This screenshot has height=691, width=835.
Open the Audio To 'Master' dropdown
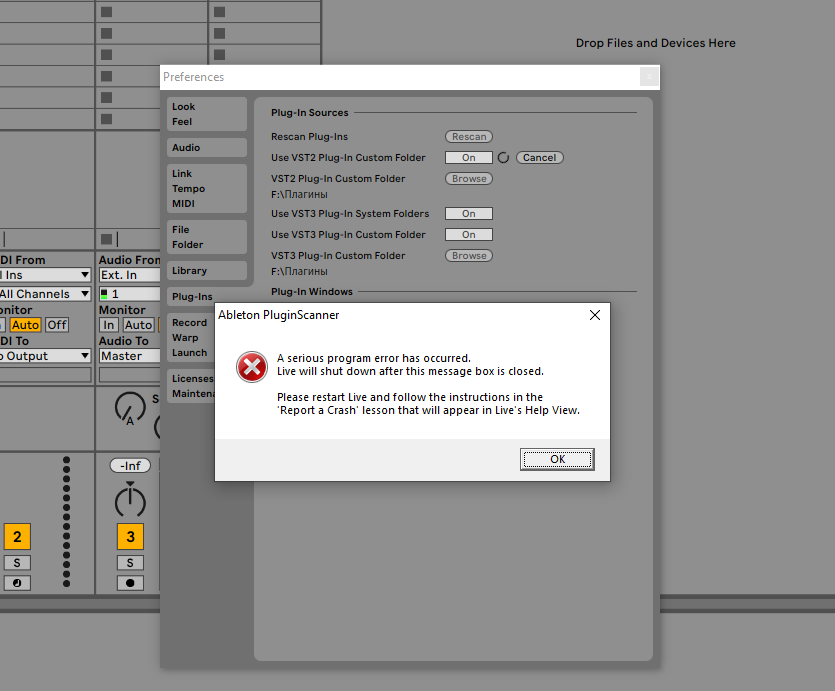coord(129,356)
